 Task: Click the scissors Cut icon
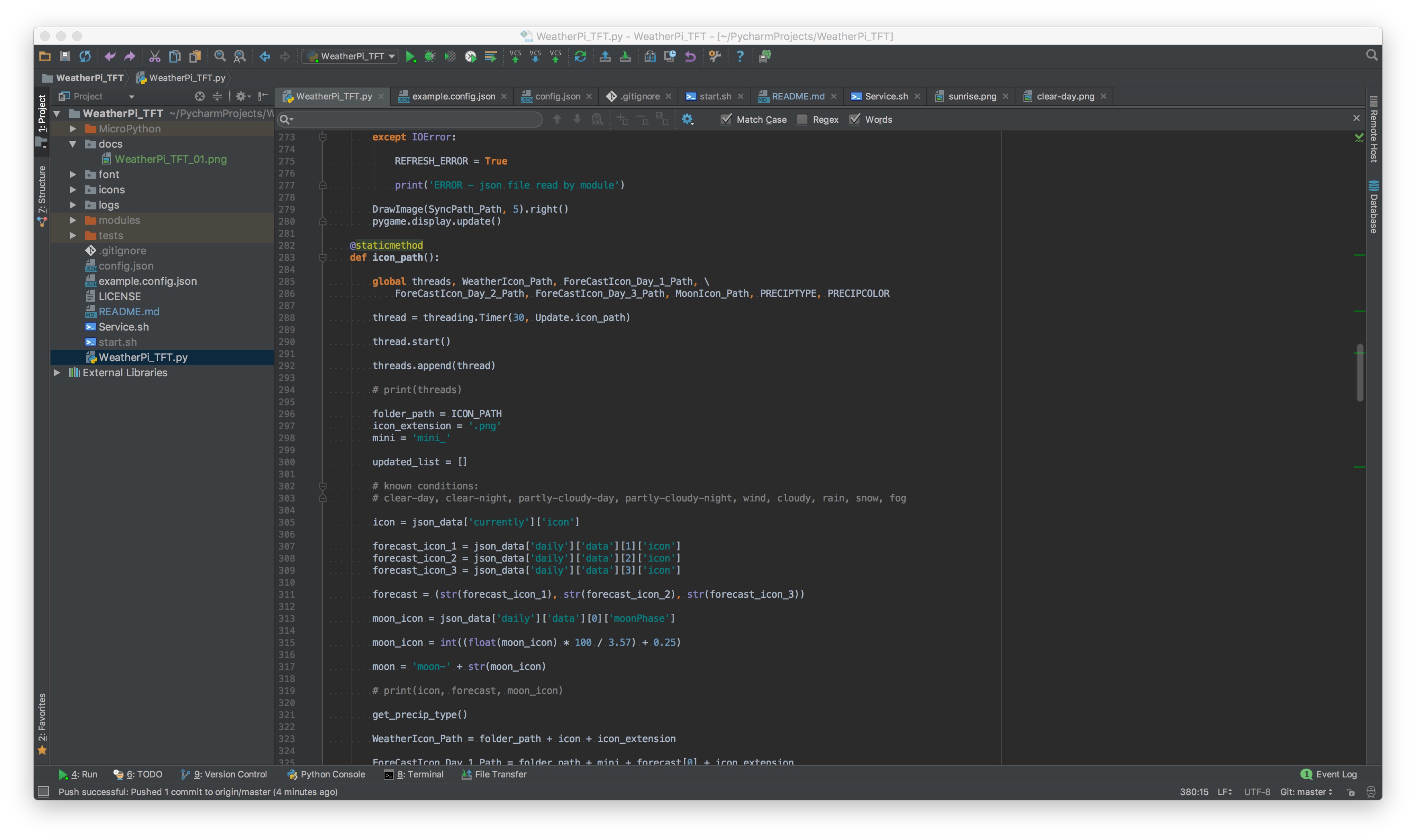(155, 57)
